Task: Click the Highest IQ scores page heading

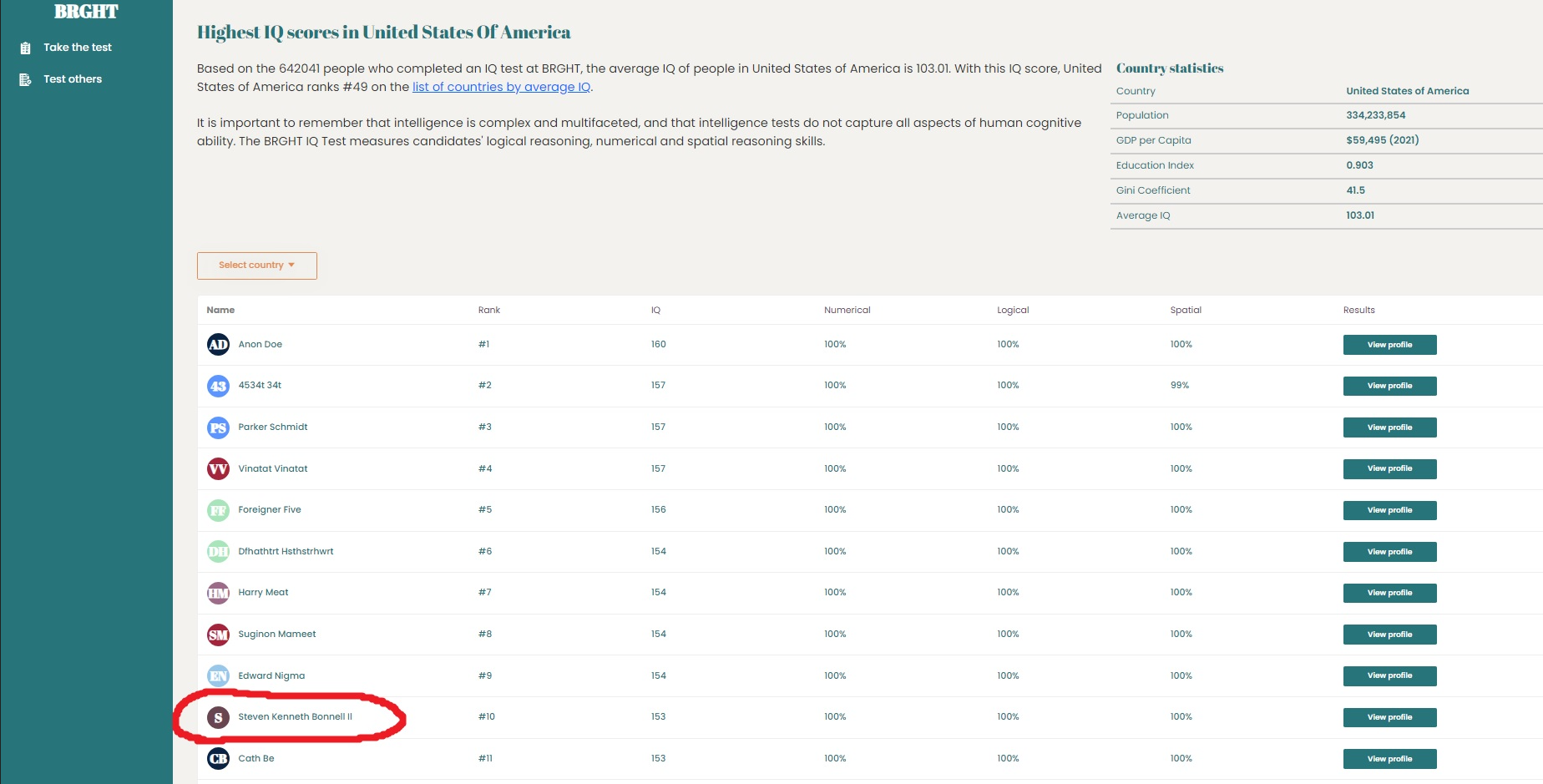Action: [384, 33]
